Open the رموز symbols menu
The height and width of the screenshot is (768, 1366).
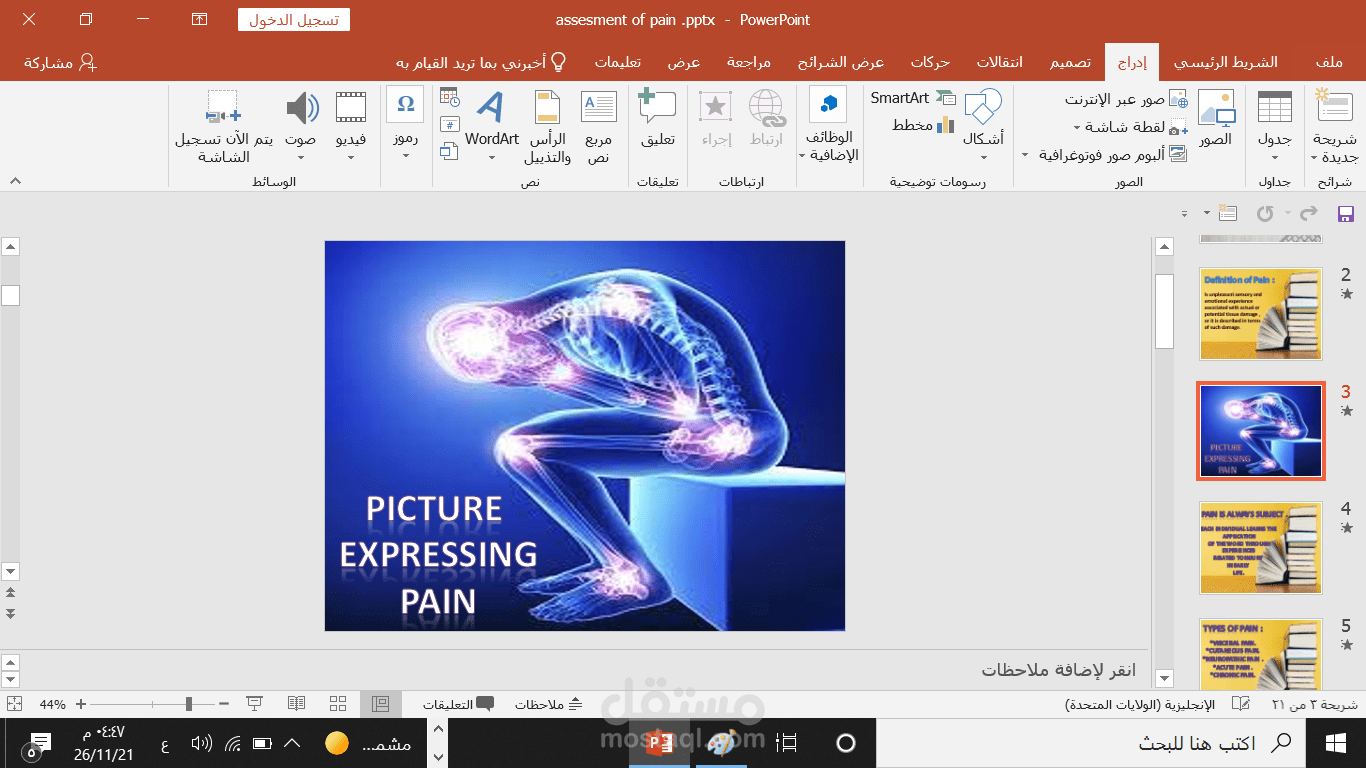point(405,125)
